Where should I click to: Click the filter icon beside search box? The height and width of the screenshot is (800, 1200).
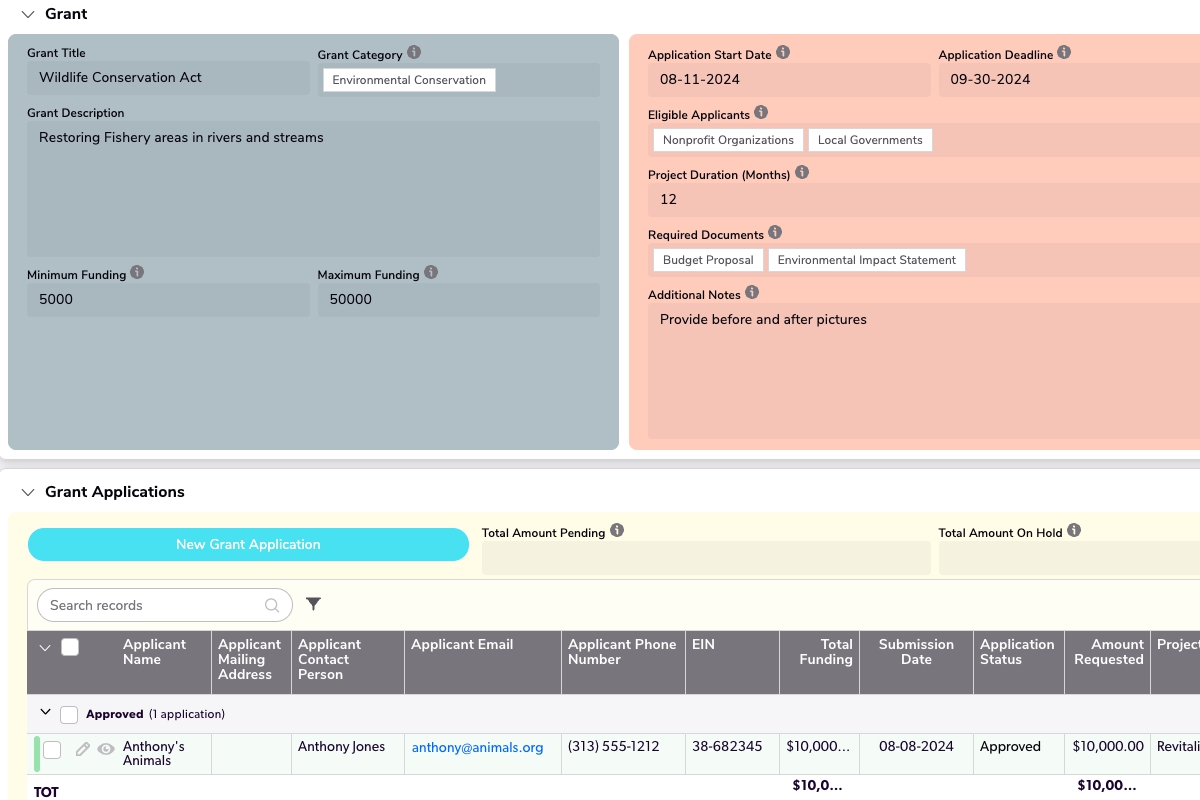click(313, 604)
